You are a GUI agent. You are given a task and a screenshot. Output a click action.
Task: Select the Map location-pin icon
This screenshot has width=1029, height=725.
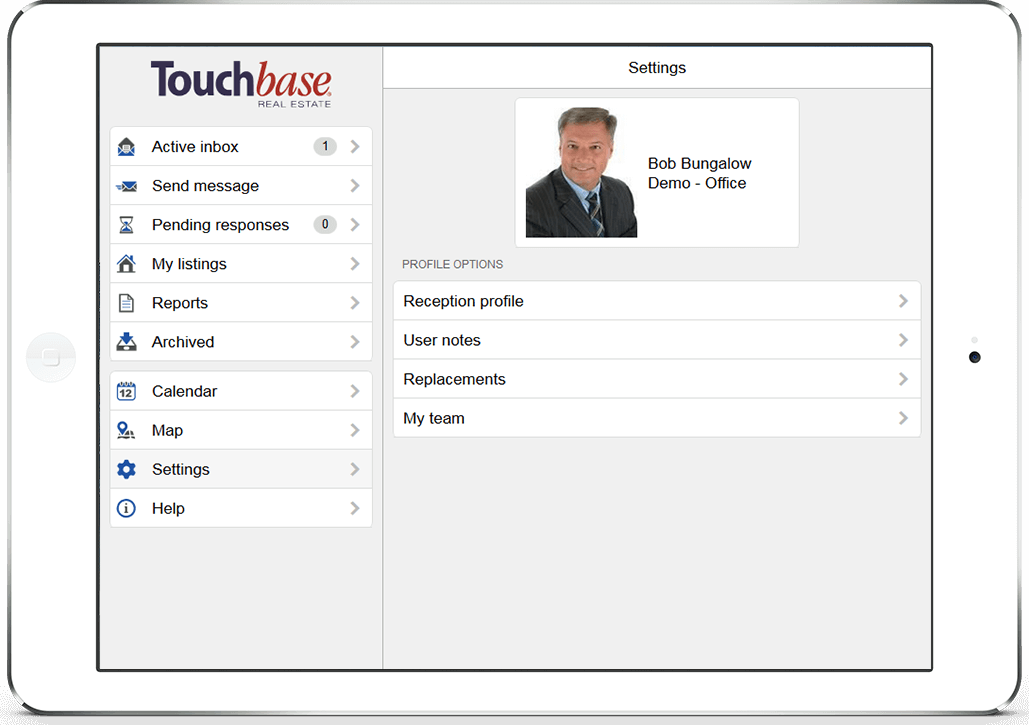tap(126, 430)
